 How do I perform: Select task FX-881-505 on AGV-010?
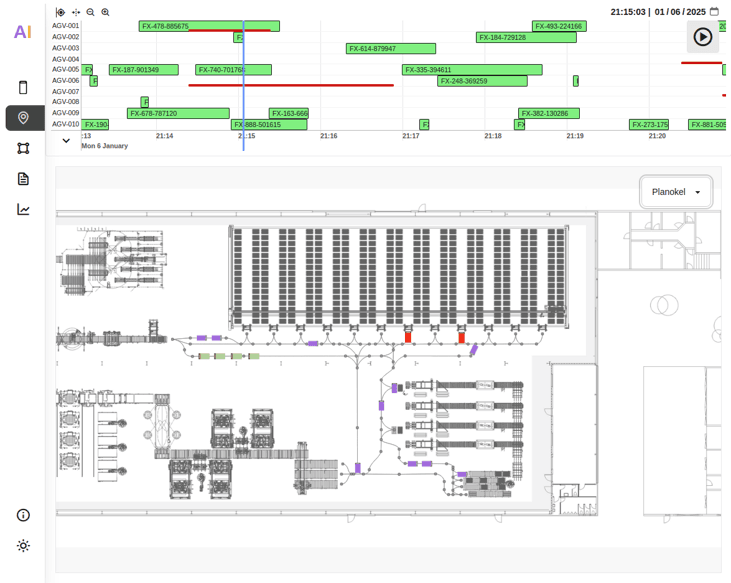coord(707,124)
